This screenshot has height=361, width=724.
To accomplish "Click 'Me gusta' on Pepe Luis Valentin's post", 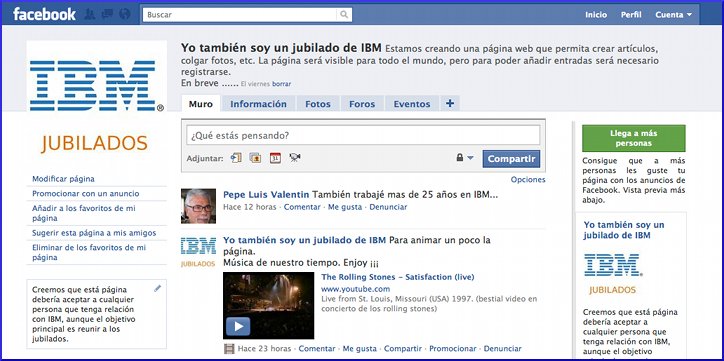I will click(345, 207).
